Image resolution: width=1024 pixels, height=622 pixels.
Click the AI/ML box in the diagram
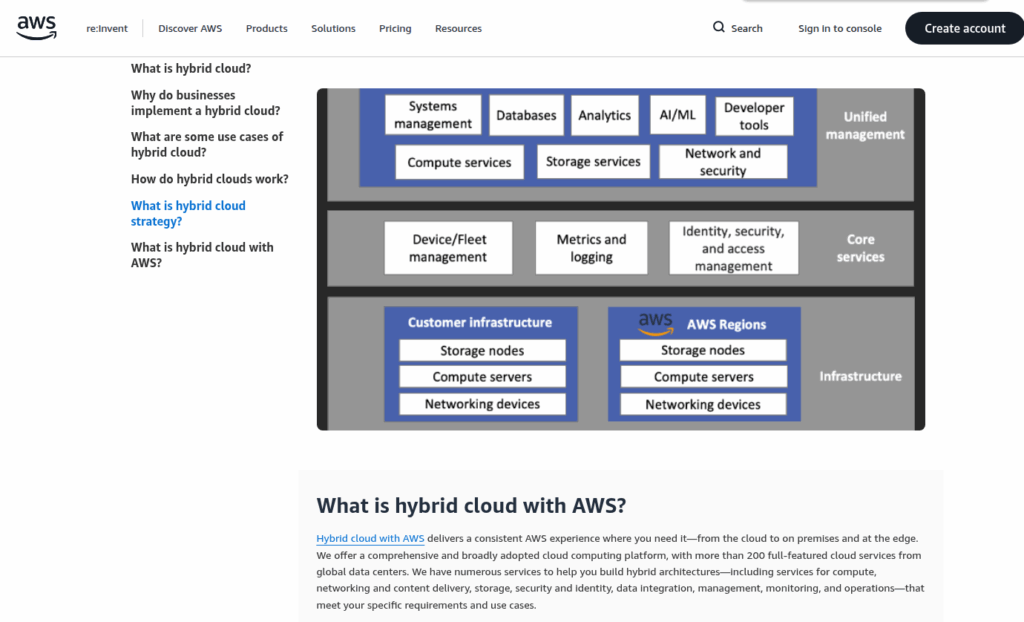[677, 115]
